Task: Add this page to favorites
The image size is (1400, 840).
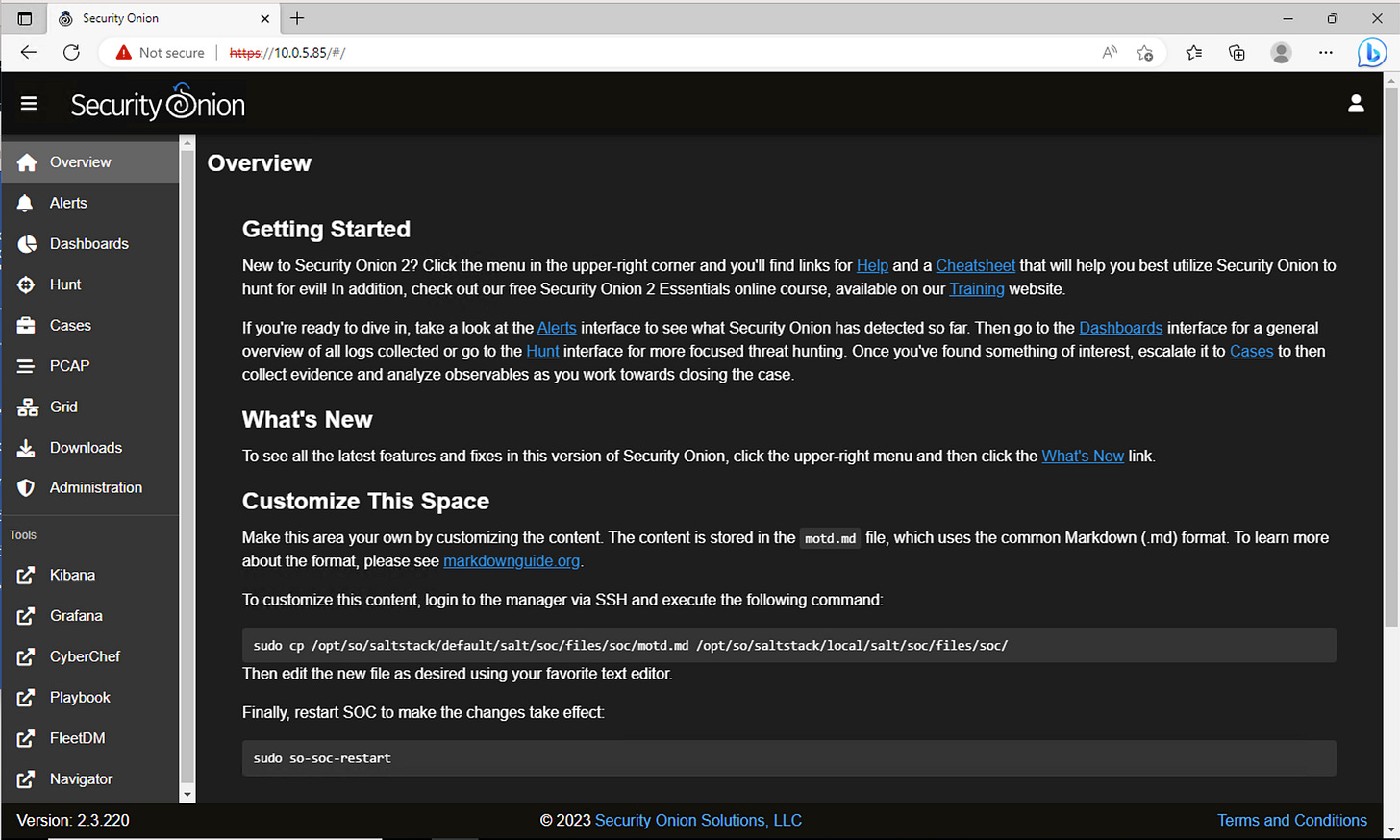Action: (x=1144, y=53)
